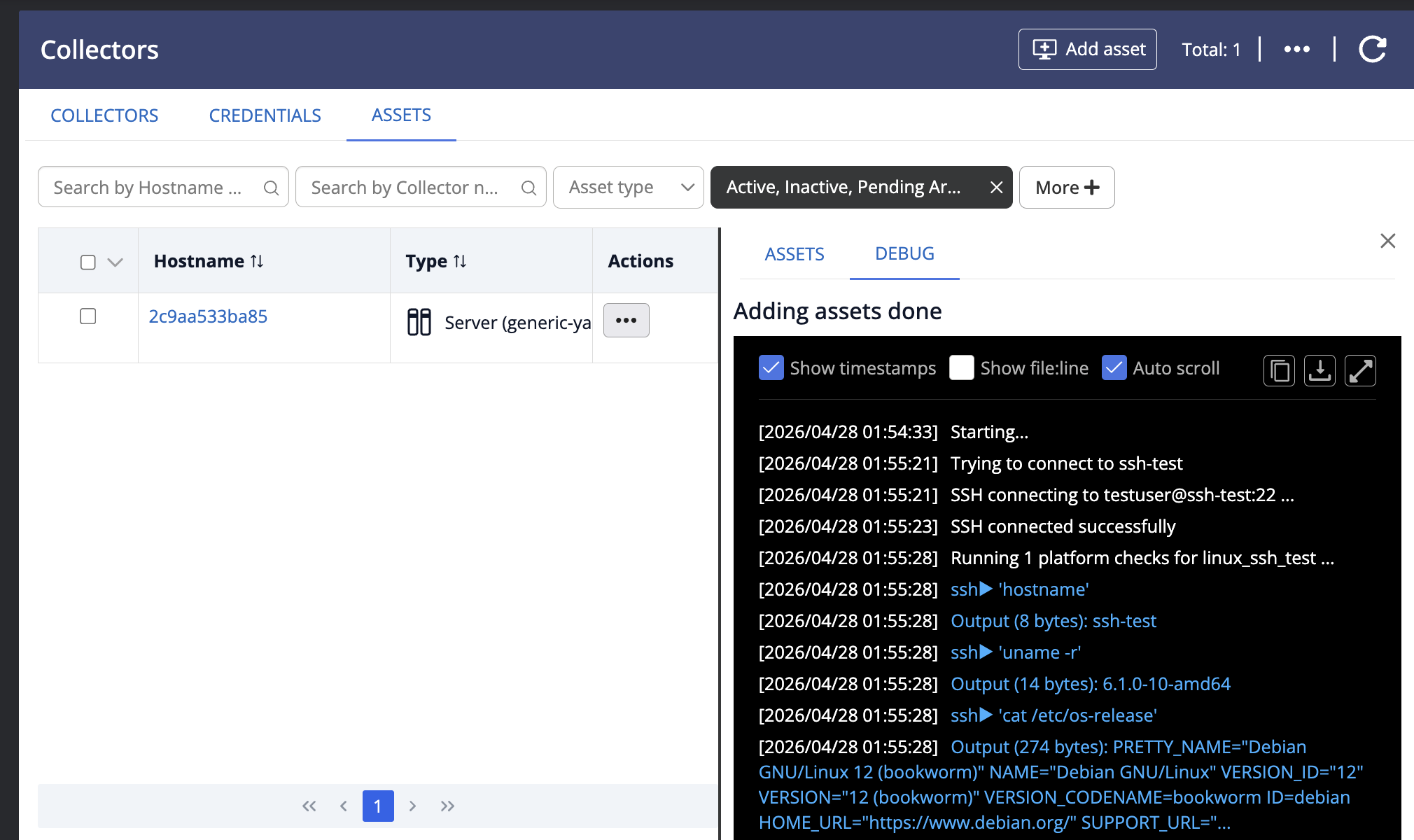Open the side panel ASSETS tab
This screenshot has width=1414, height=840.
click(794, 254)
